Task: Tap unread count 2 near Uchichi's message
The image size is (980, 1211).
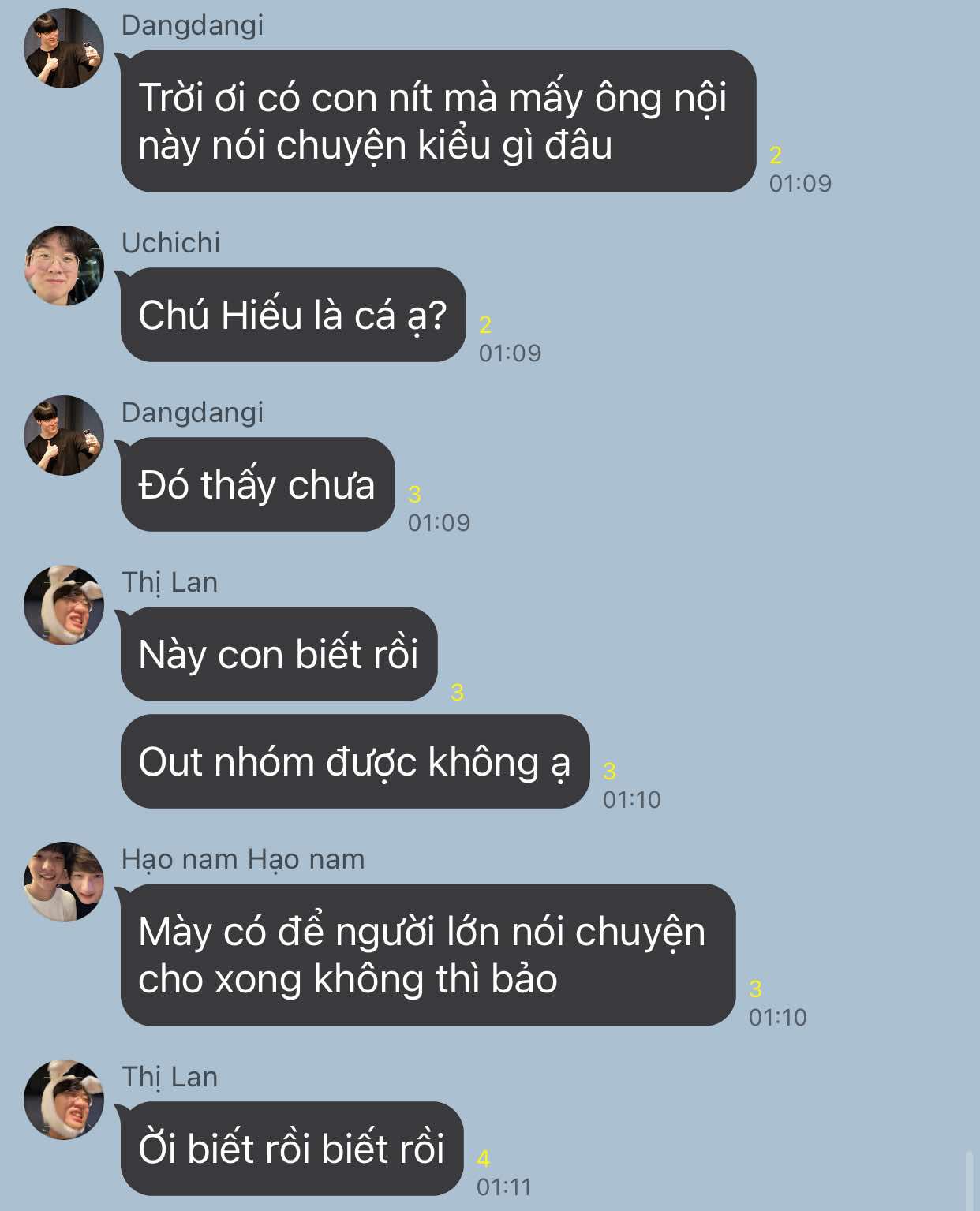Action: tap(485, 324)
